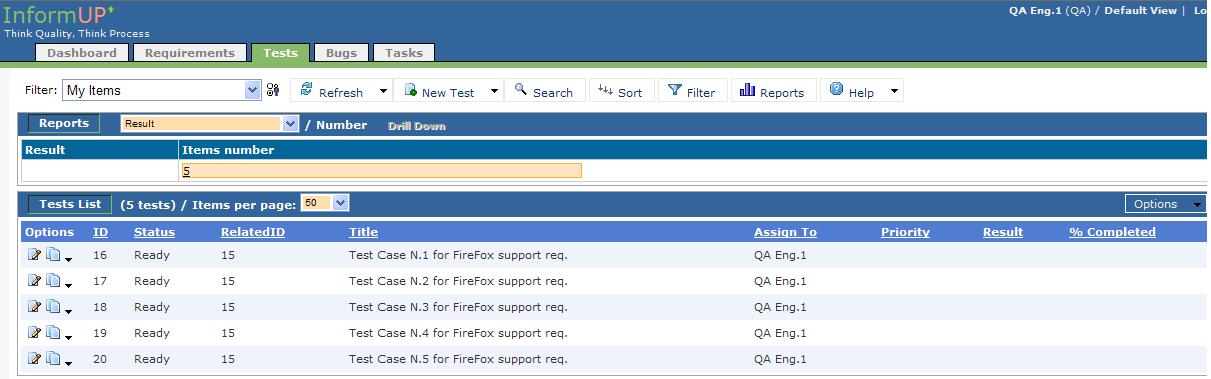Switch to the Requirements tab
The image size is (1211, 379).
[190, 53]
